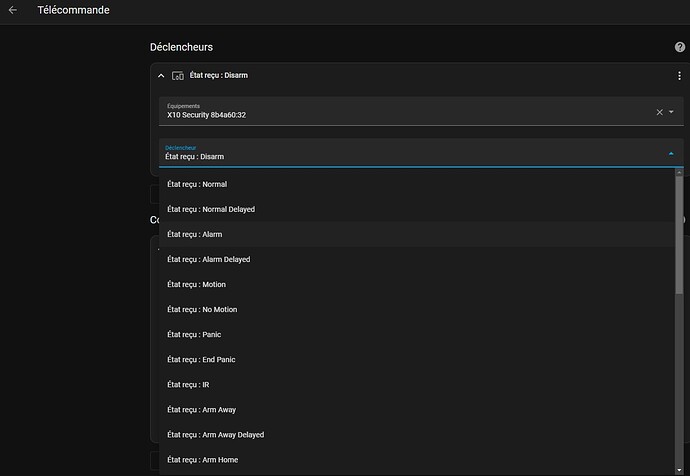Click the back arrow beside Télécommande
Image resolution: width=690 pixels, height=476 pixels.
[x=13, y=11]
